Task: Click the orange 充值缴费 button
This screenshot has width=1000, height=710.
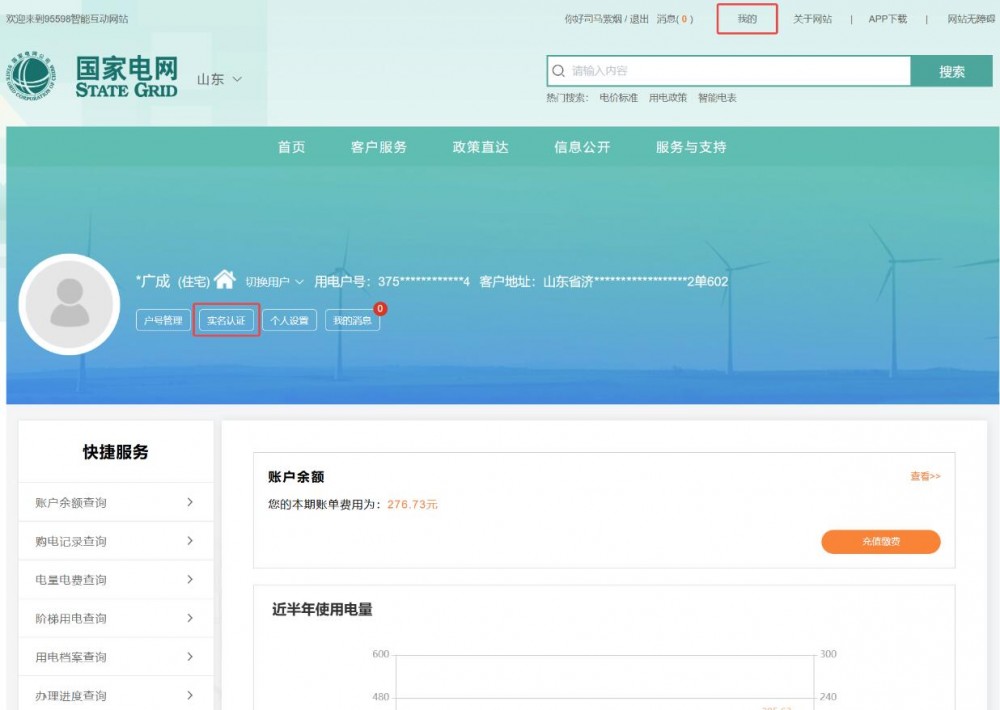Action: tap(880, 541)
